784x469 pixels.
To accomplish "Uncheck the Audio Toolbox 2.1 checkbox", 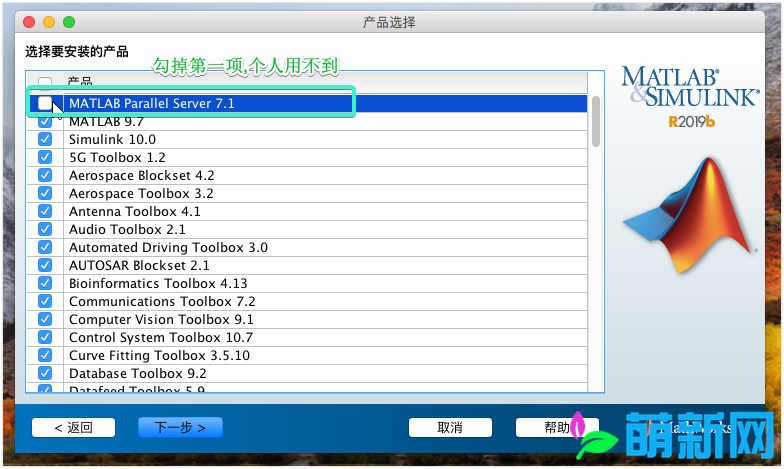I will (45, 229).
